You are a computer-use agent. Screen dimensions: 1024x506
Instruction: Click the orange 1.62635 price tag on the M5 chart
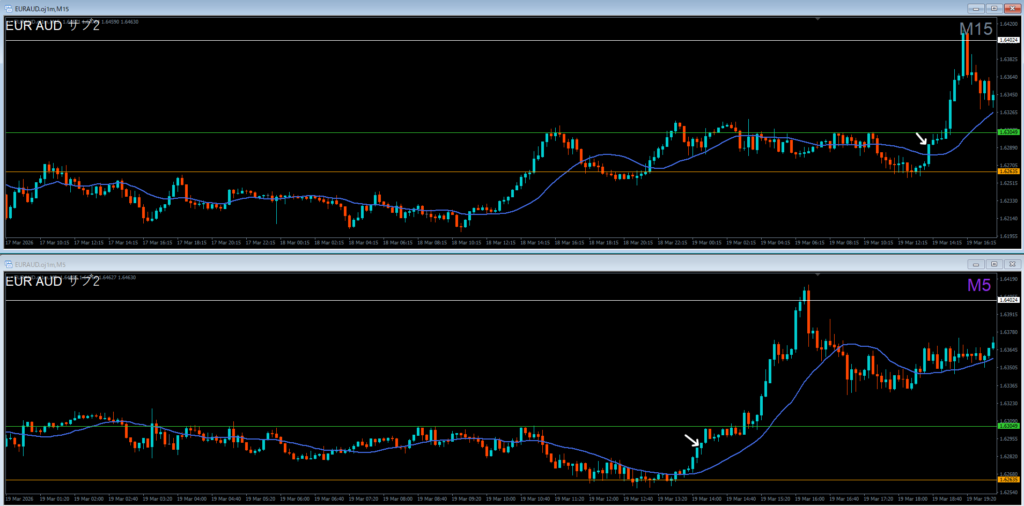(x=1008, y=480)
